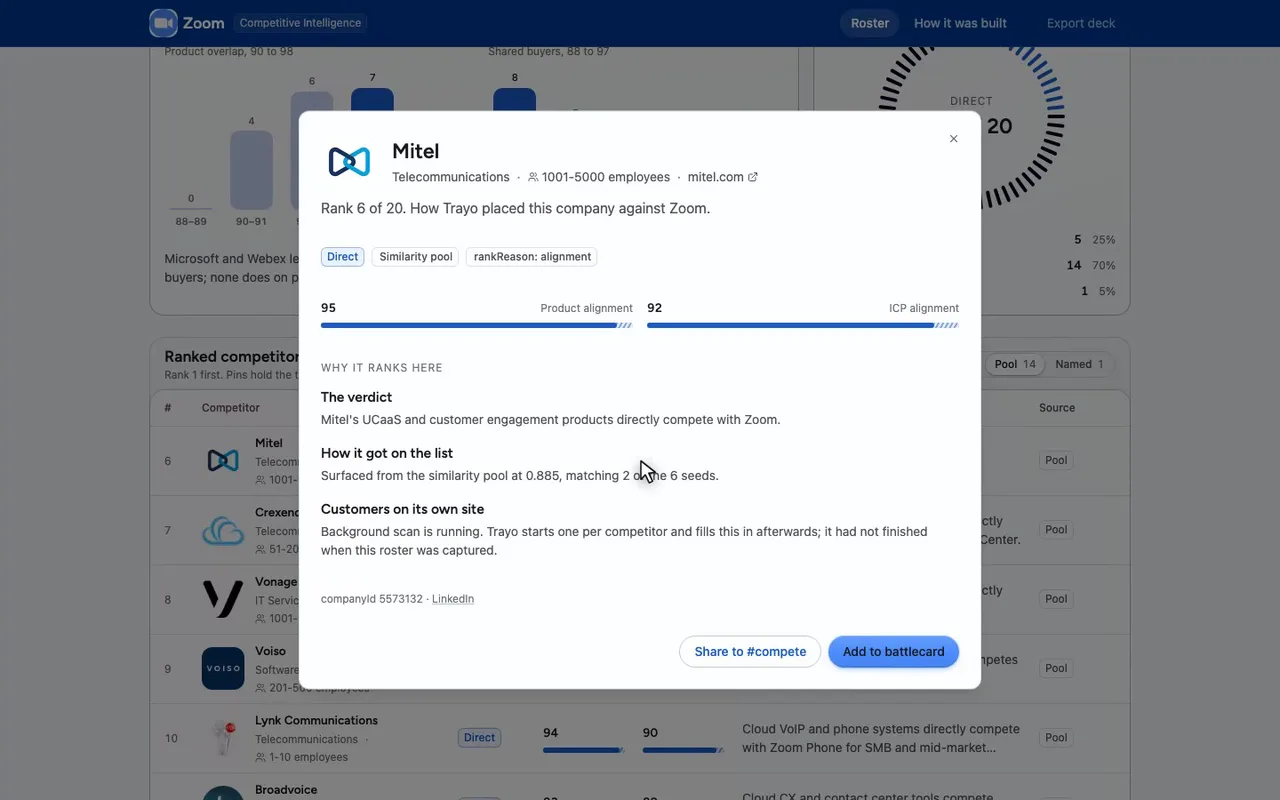Click the Mitel logo in the dialog

click(349, 161)
